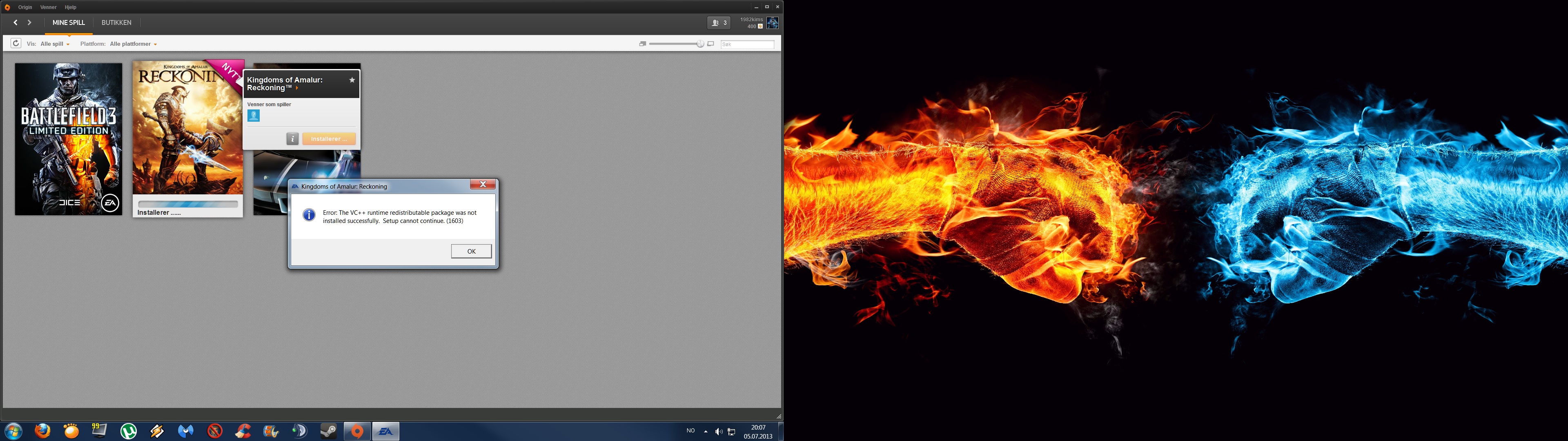The image size is (1568, 441).
Task: Click the friend avatar under Venner som spiller
Action: click(254, 116)
